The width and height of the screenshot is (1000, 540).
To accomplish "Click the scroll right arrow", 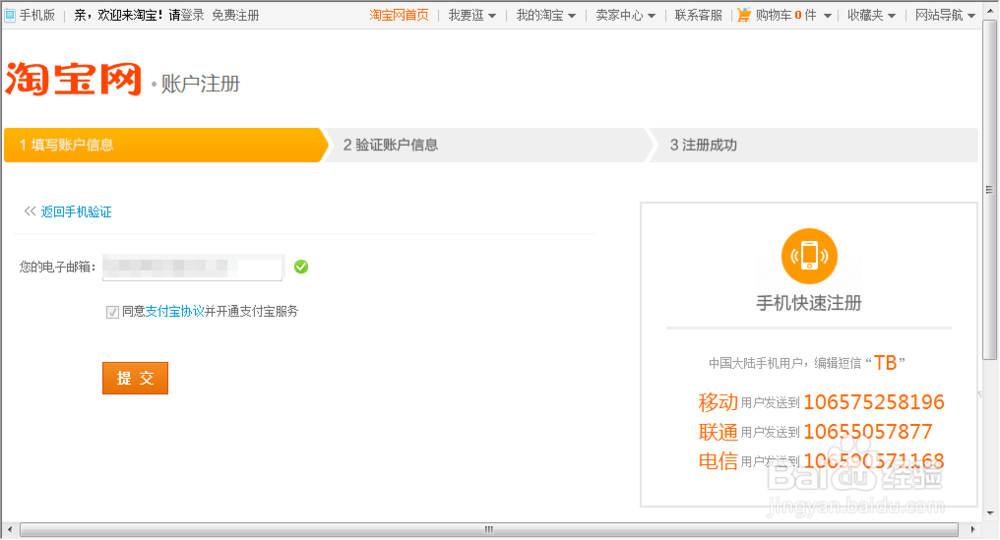I will pyautogui.click(x=972, y=529).
